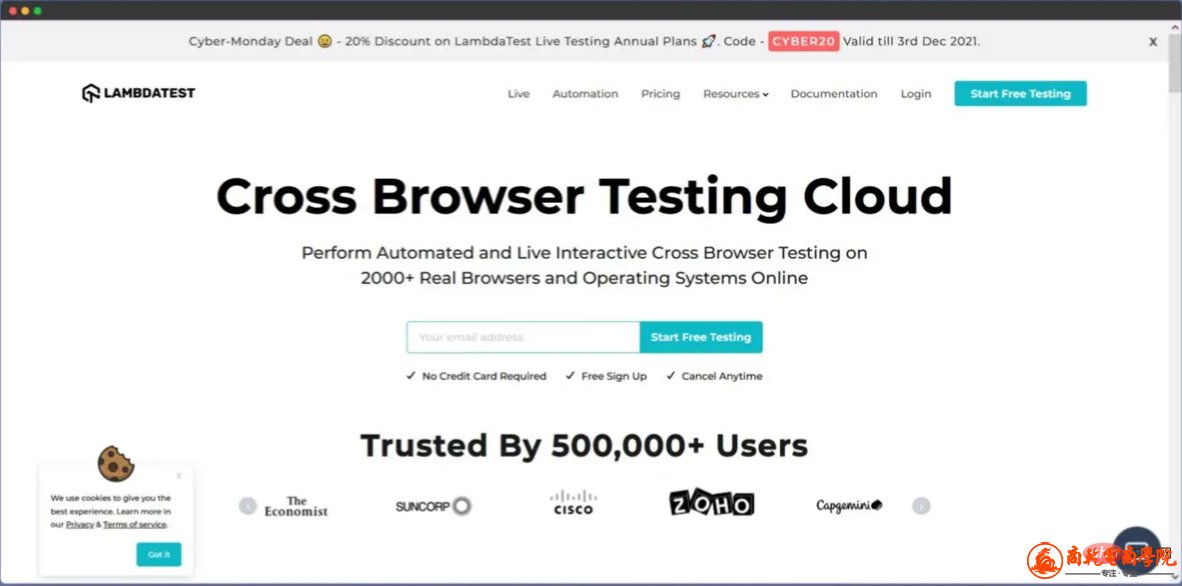Go to the Automation page
Screen dimensions: 1182x586
tap(585, 94)
